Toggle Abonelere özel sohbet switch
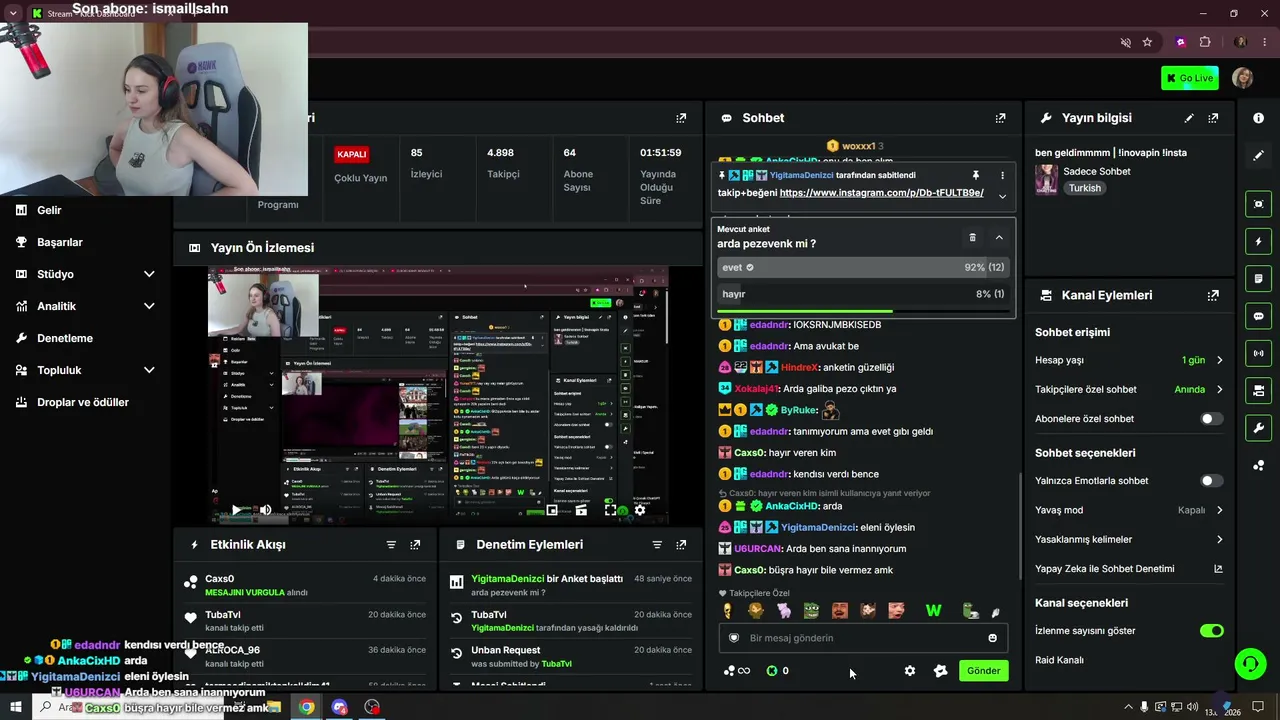Image resolution: width=1280 pixels, height=720 pixels. pyautogui.click(x=1211, y=419)
